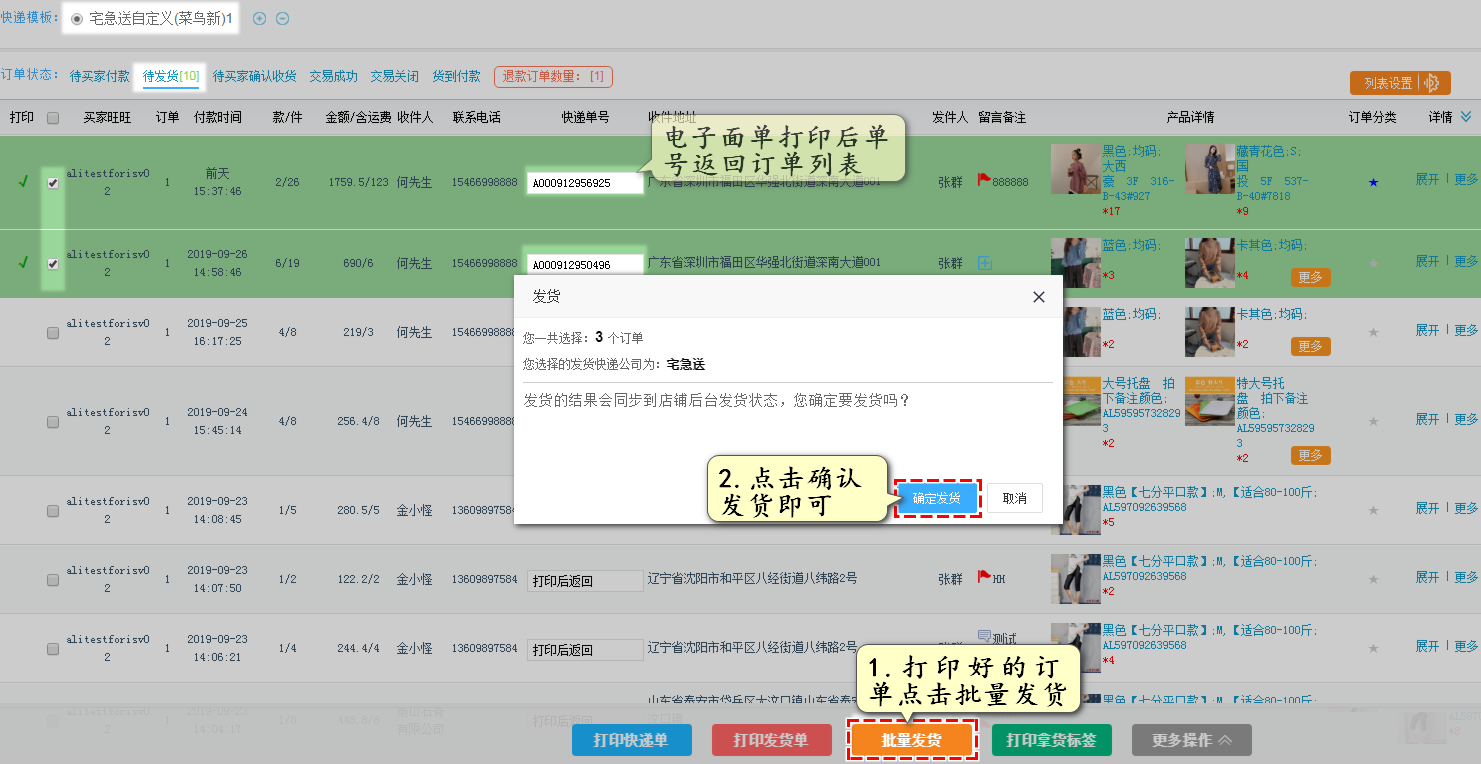Check the order paid 2019-09-25 16:17:25
This screenshot has height=764, width=1481.
[x=53, y=333]
